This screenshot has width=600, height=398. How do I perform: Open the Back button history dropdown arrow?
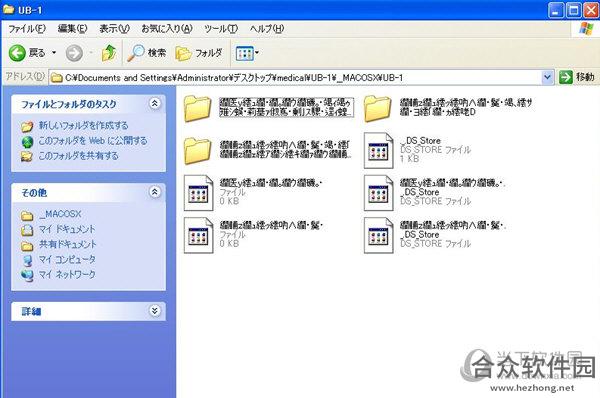point(54,53)
